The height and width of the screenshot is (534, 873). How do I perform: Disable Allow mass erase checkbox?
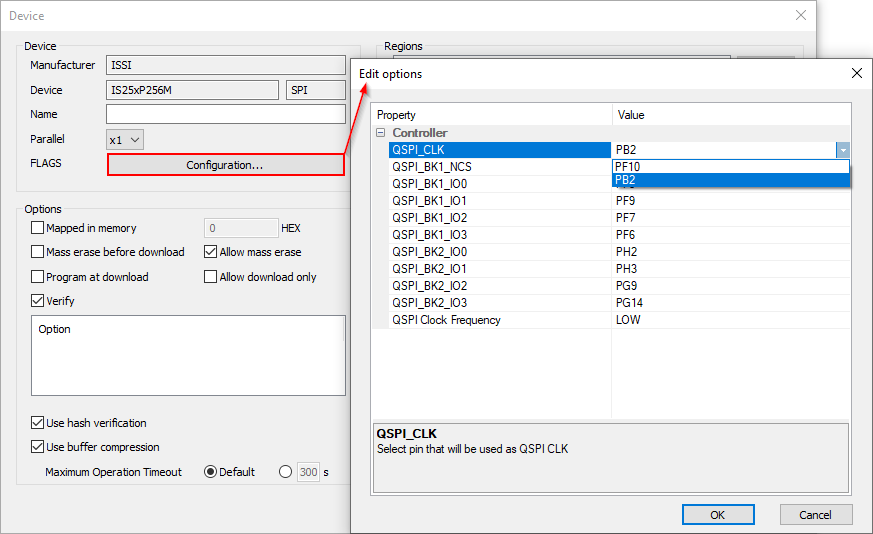tap(211, 252)
